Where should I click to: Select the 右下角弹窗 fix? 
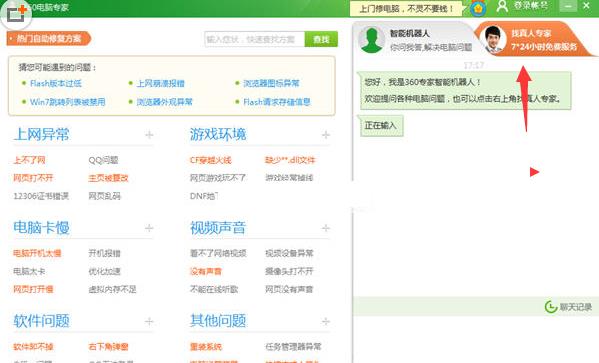[x=108, y=347]
